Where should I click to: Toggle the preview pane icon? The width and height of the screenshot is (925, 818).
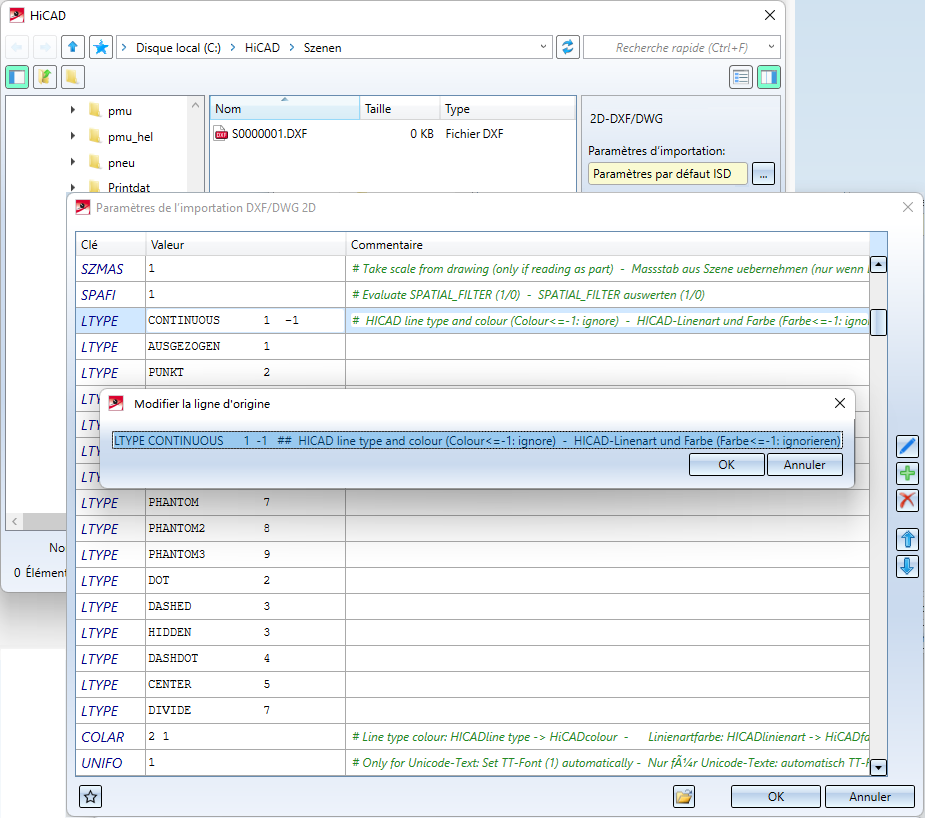[769, 77]
